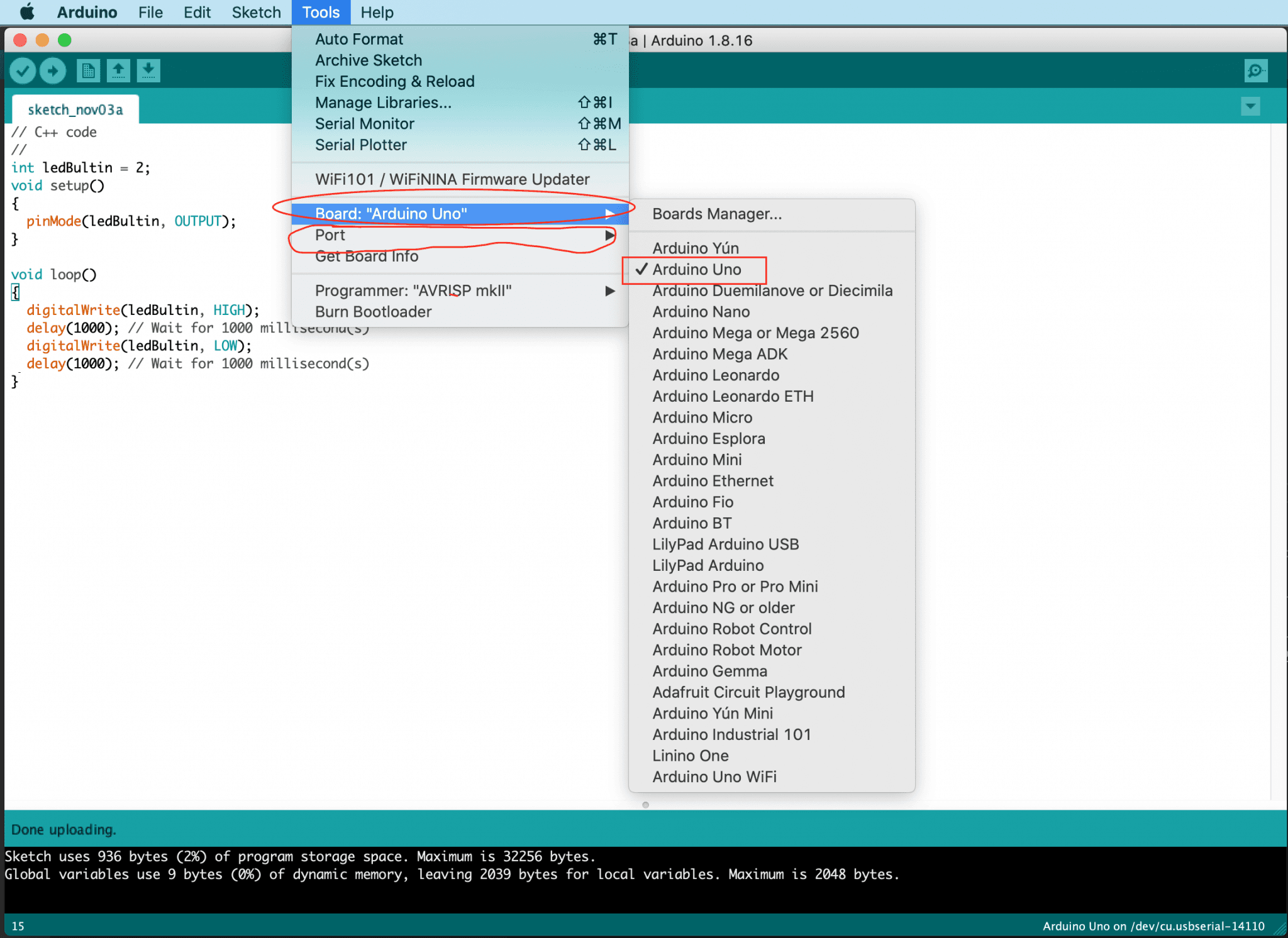Click the Upload arrow toolbar icon
The image size is (1288, 938).
(53, 70)
